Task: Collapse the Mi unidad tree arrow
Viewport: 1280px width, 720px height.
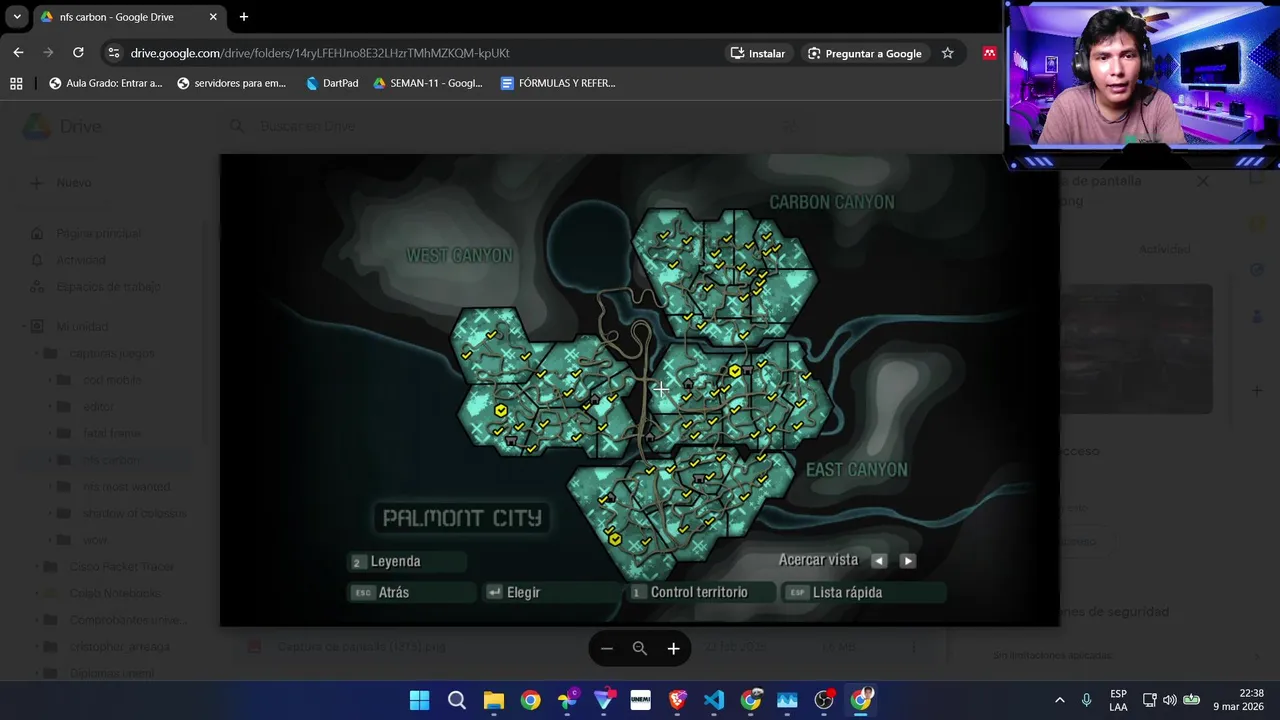Action: pos(24,326)
